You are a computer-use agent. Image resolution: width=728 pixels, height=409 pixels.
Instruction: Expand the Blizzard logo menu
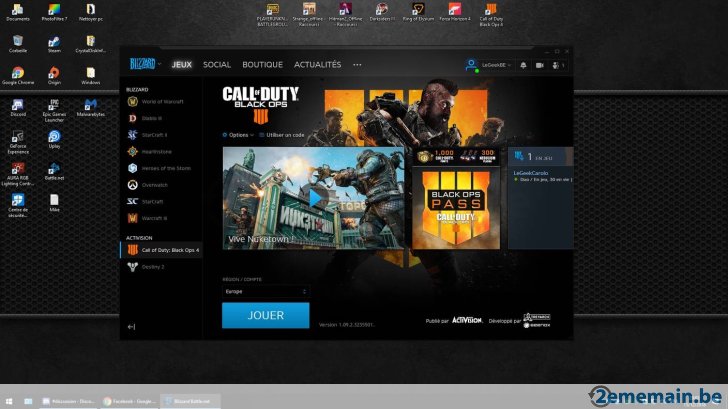point(145,64)
